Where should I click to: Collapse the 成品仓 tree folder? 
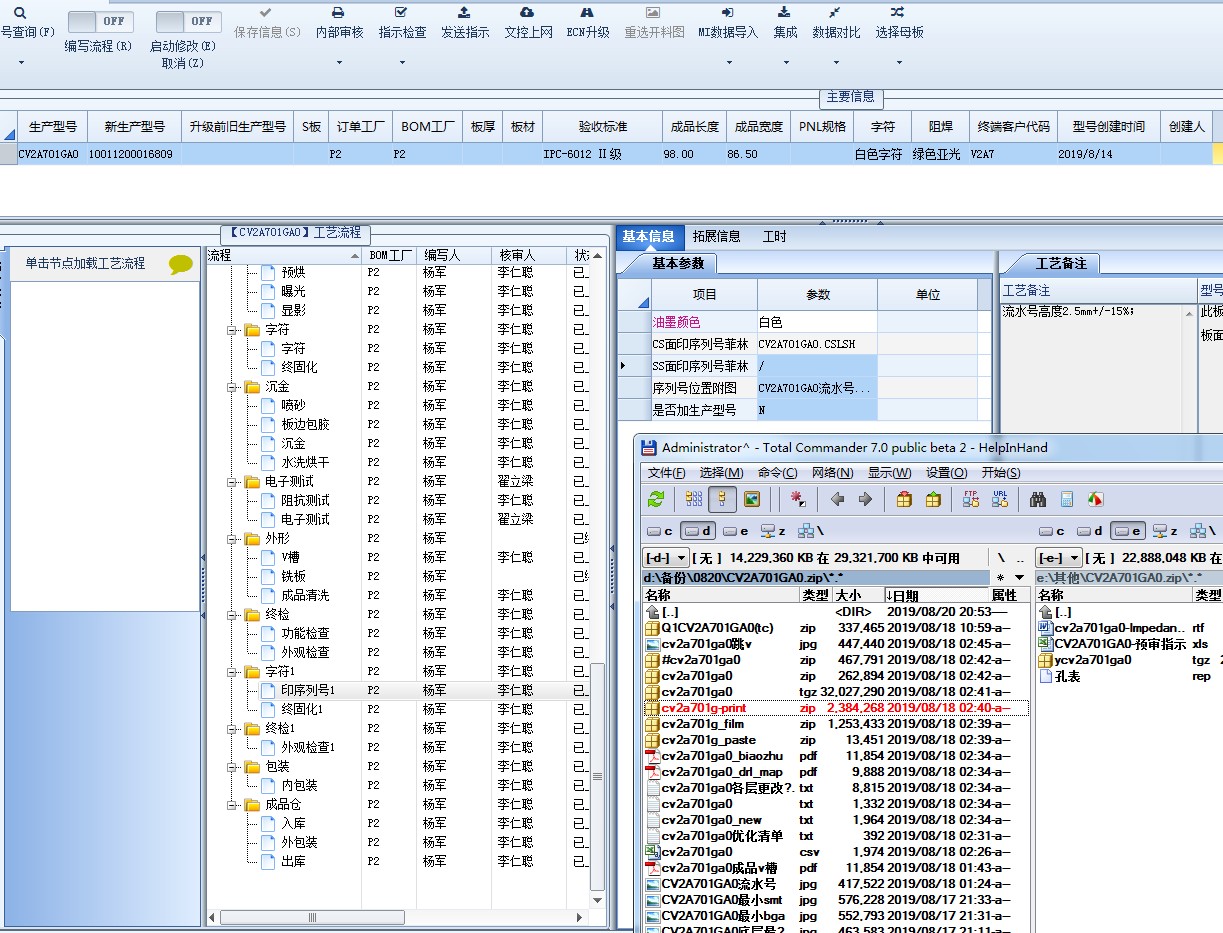coord(231,804)
